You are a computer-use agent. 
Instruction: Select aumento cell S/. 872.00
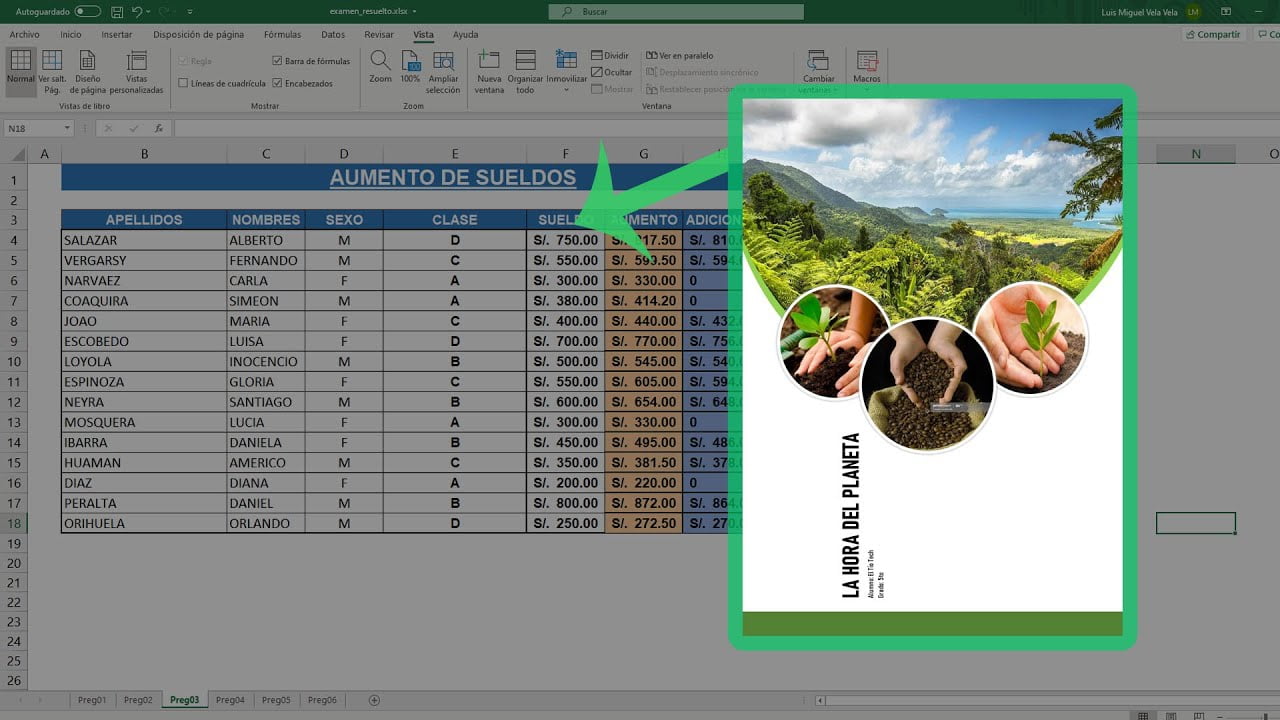[x=644, y=503]
